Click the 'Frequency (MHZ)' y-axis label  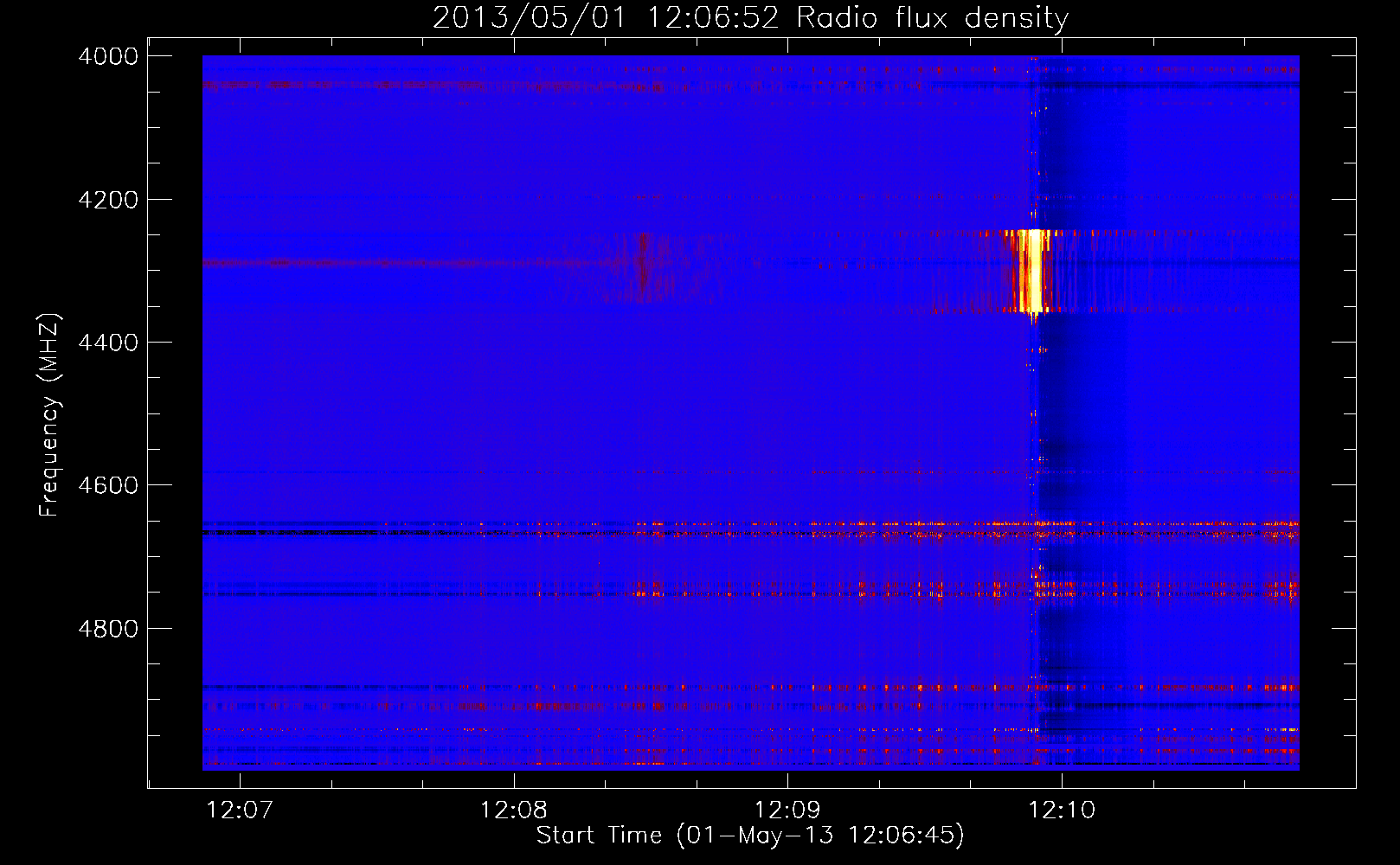pos(50,414)
